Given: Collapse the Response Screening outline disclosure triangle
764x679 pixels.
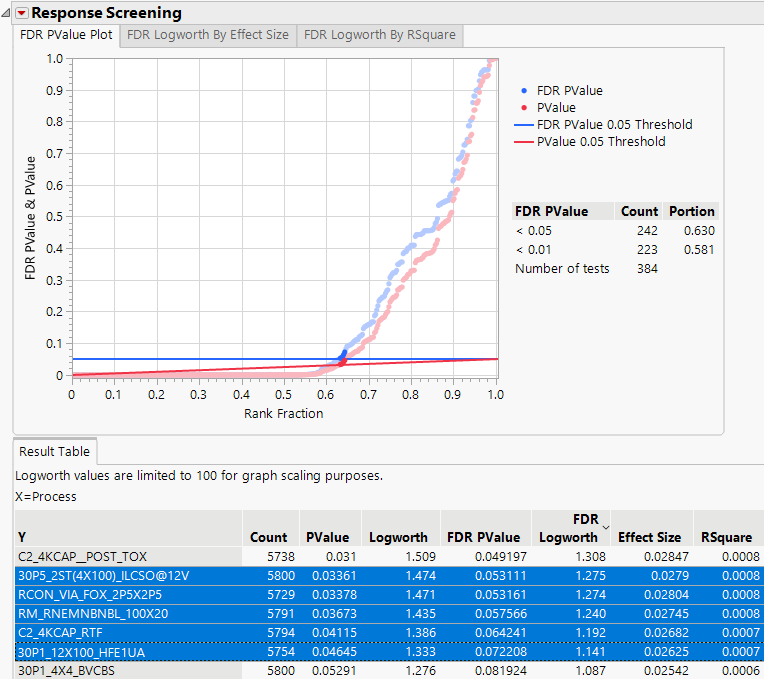Looking at the screenshot, I should [x=7, y=13].
